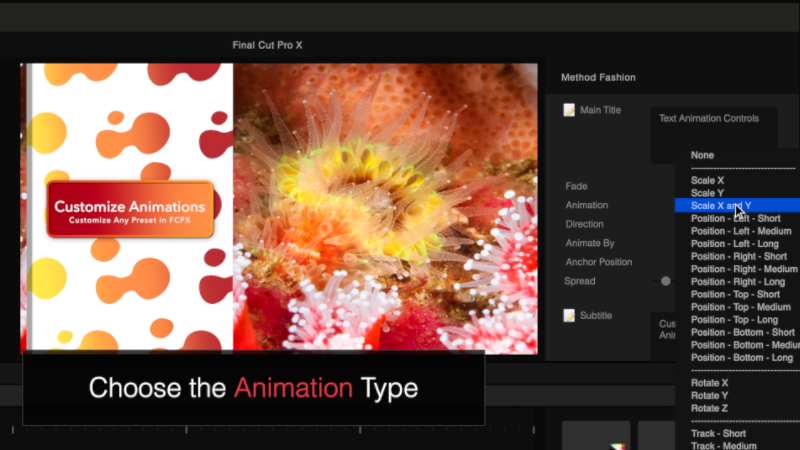Viewport: 800px width, 450px height.
Task: Click 'Customize Any Preset in FCPX' subtitle text
Action: tap(130, 220)
